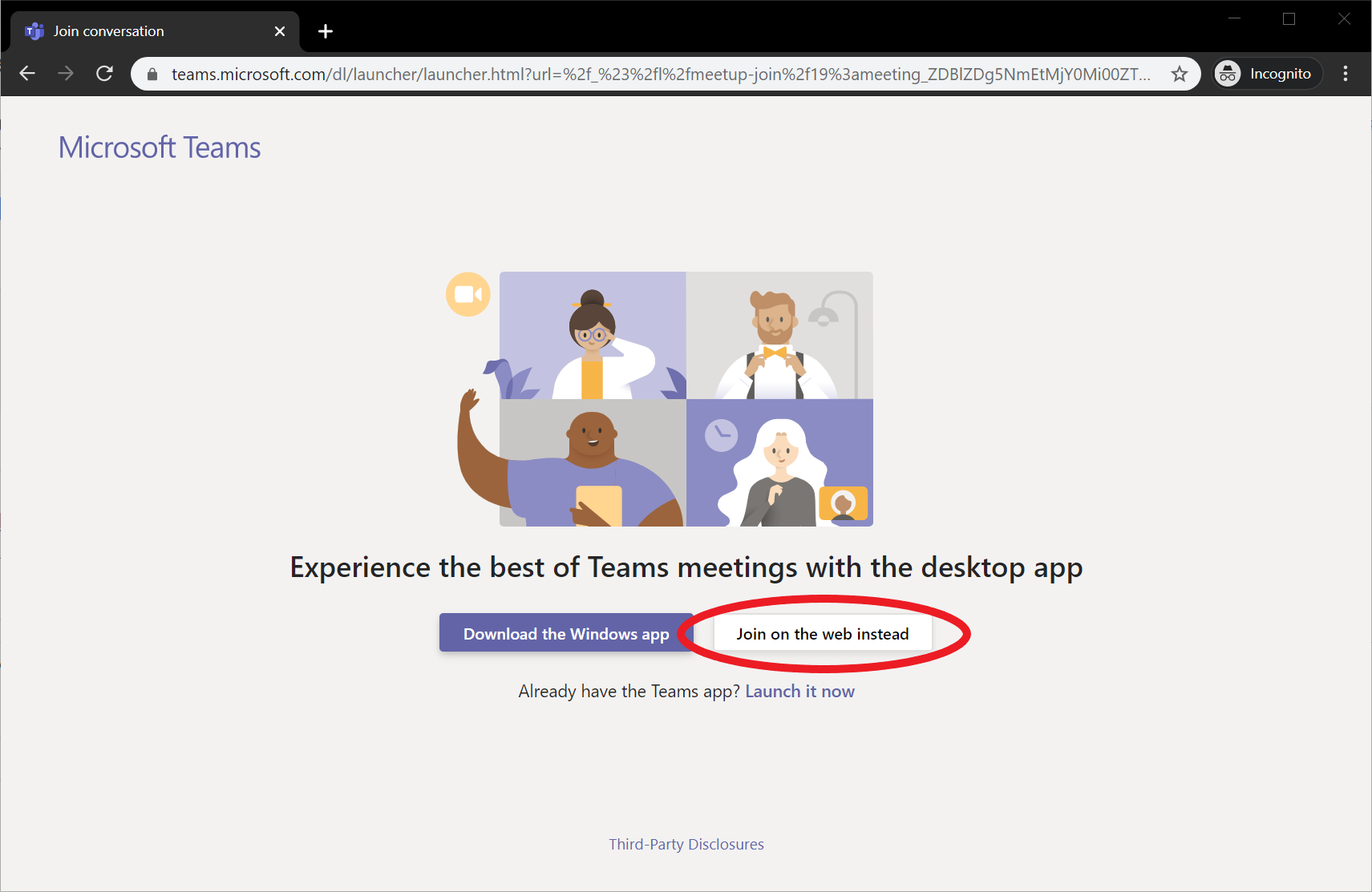
Task: Click the padlock icon in address bar
Action: (x=151, y=74)
